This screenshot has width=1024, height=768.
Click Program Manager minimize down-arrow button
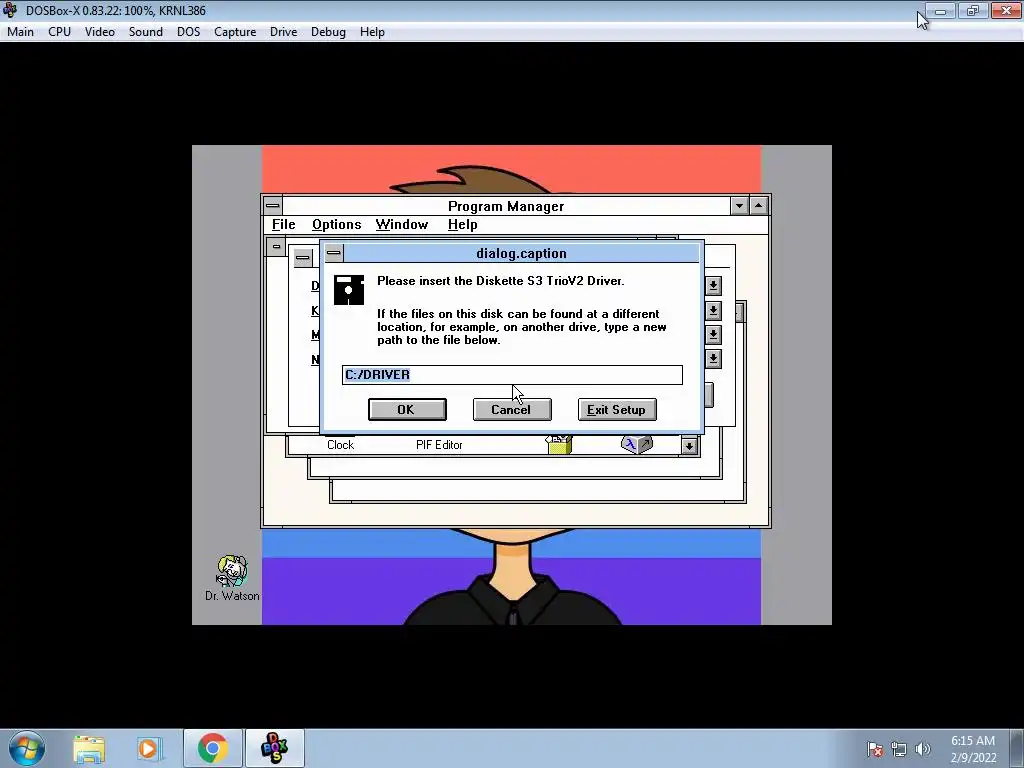pyautogui.click(x=739, y=206)
